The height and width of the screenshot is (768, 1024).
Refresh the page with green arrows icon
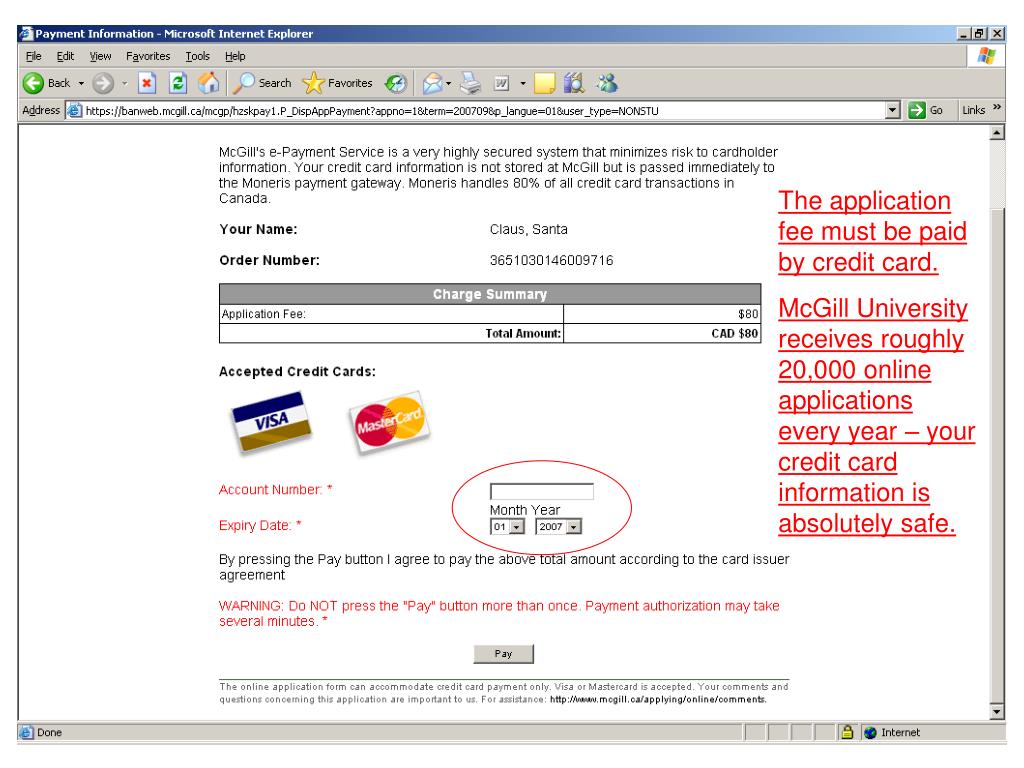pos(178,83)
